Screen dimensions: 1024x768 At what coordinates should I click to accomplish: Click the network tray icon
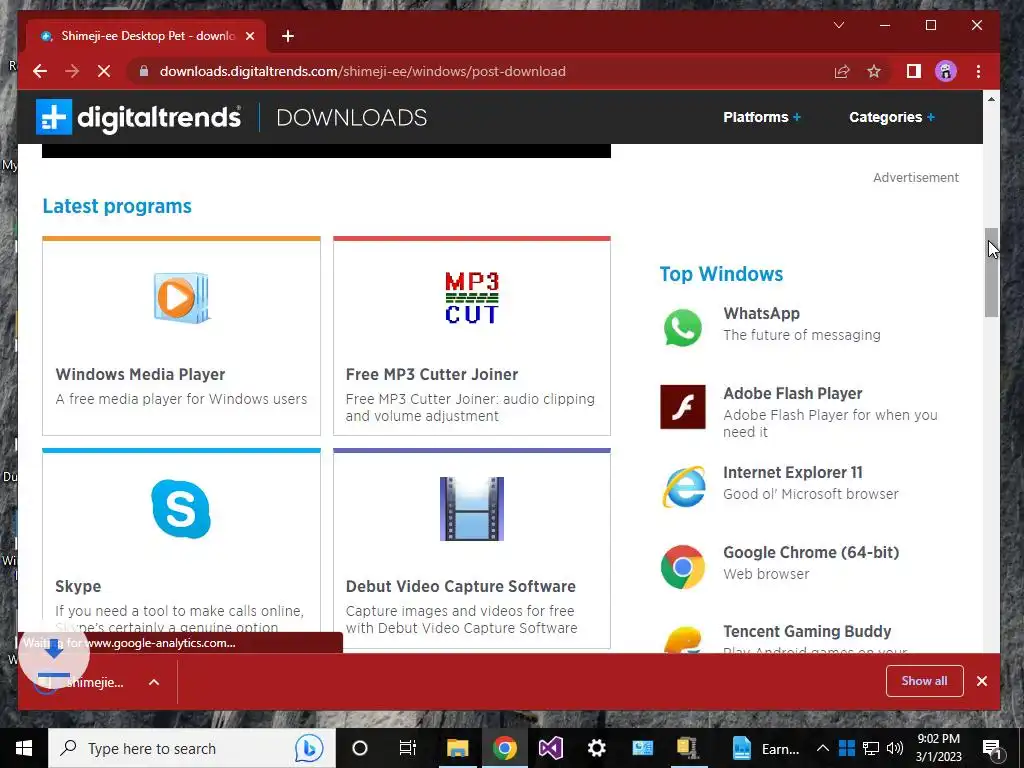click(871, 748)
